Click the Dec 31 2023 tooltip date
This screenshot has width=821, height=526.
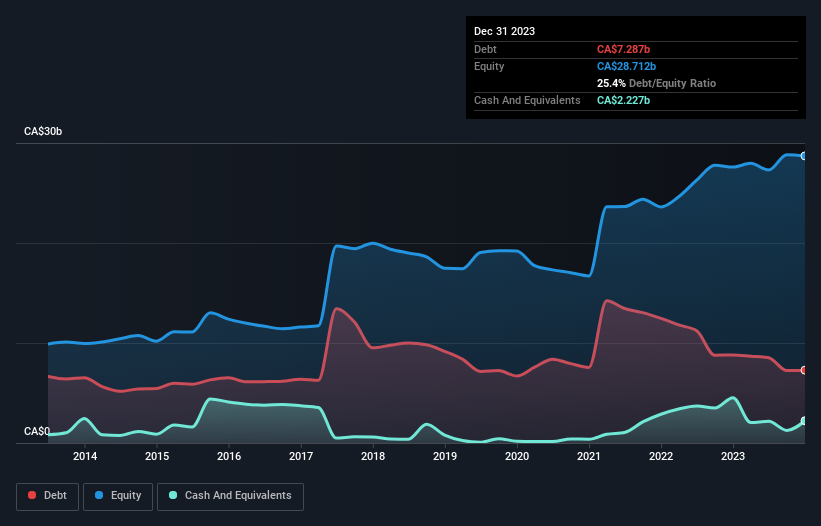(x=504, y=31)
